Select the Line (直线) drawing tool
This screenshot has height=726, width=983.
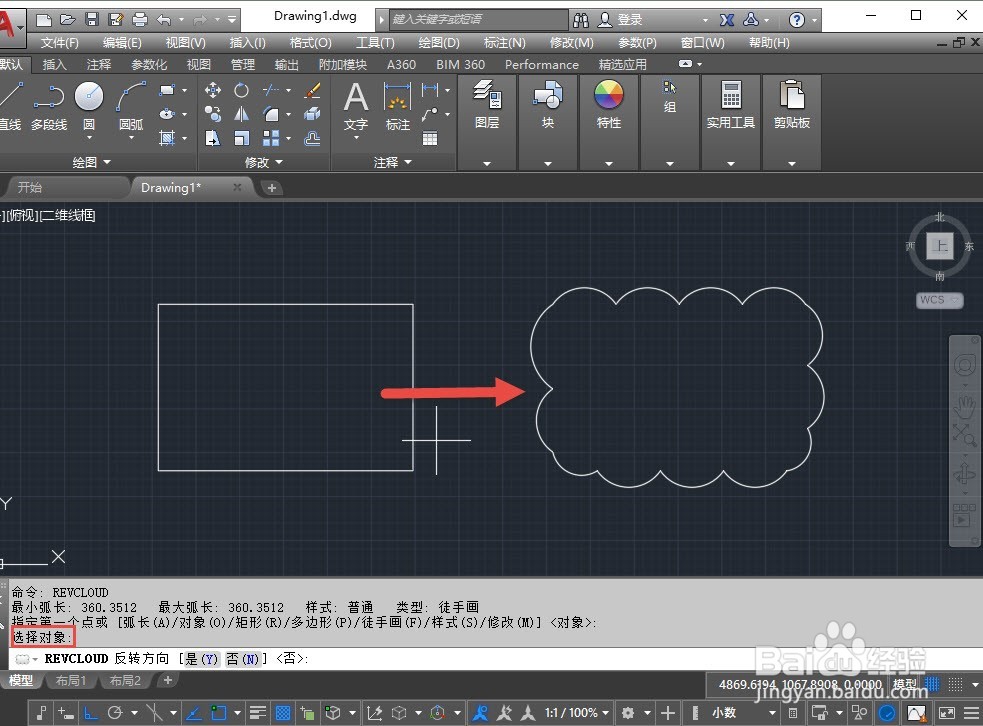pyautogui.click(x=10, y=105)
